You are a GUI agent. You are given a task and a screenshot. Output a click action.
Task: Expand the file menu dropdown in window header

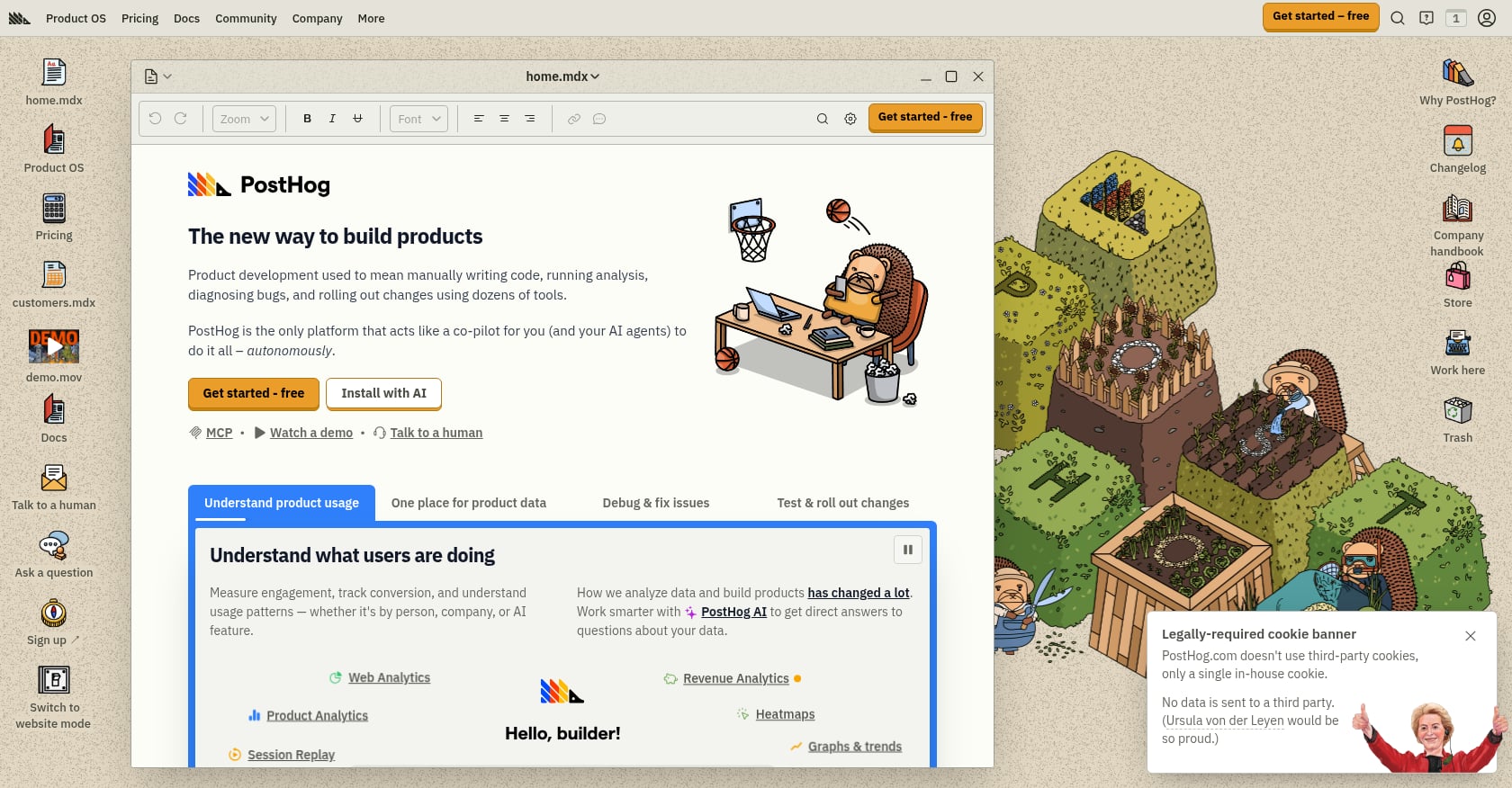pos(157,76)
